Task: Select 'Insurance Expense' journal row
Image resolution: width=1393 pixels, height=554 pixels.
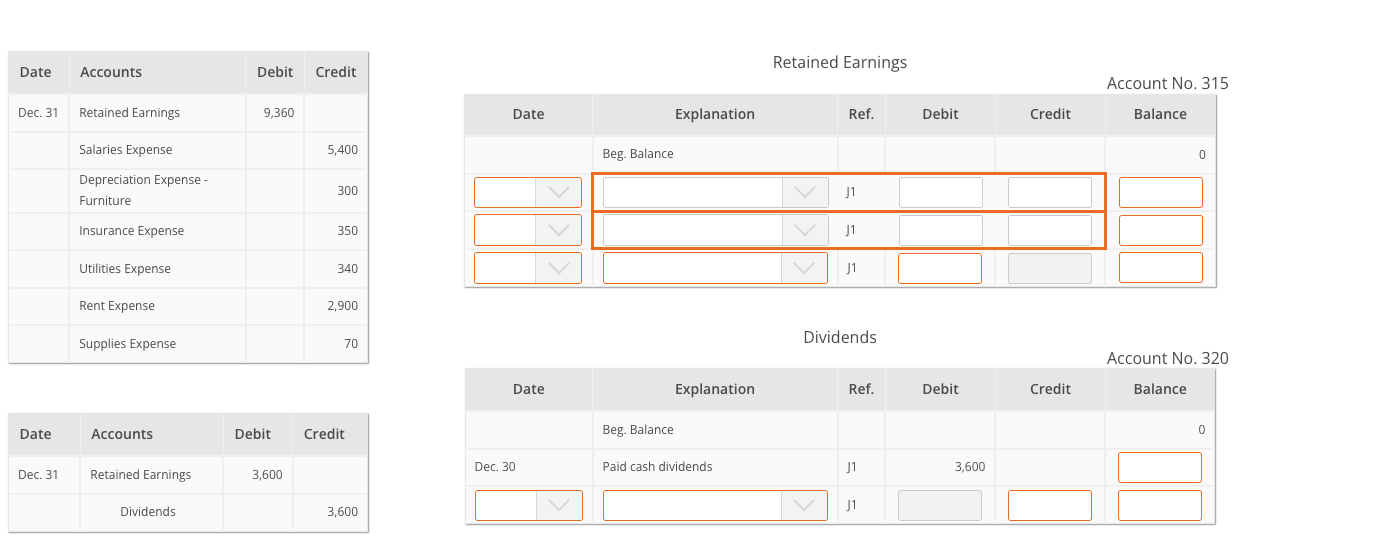Action: (188, 231)
